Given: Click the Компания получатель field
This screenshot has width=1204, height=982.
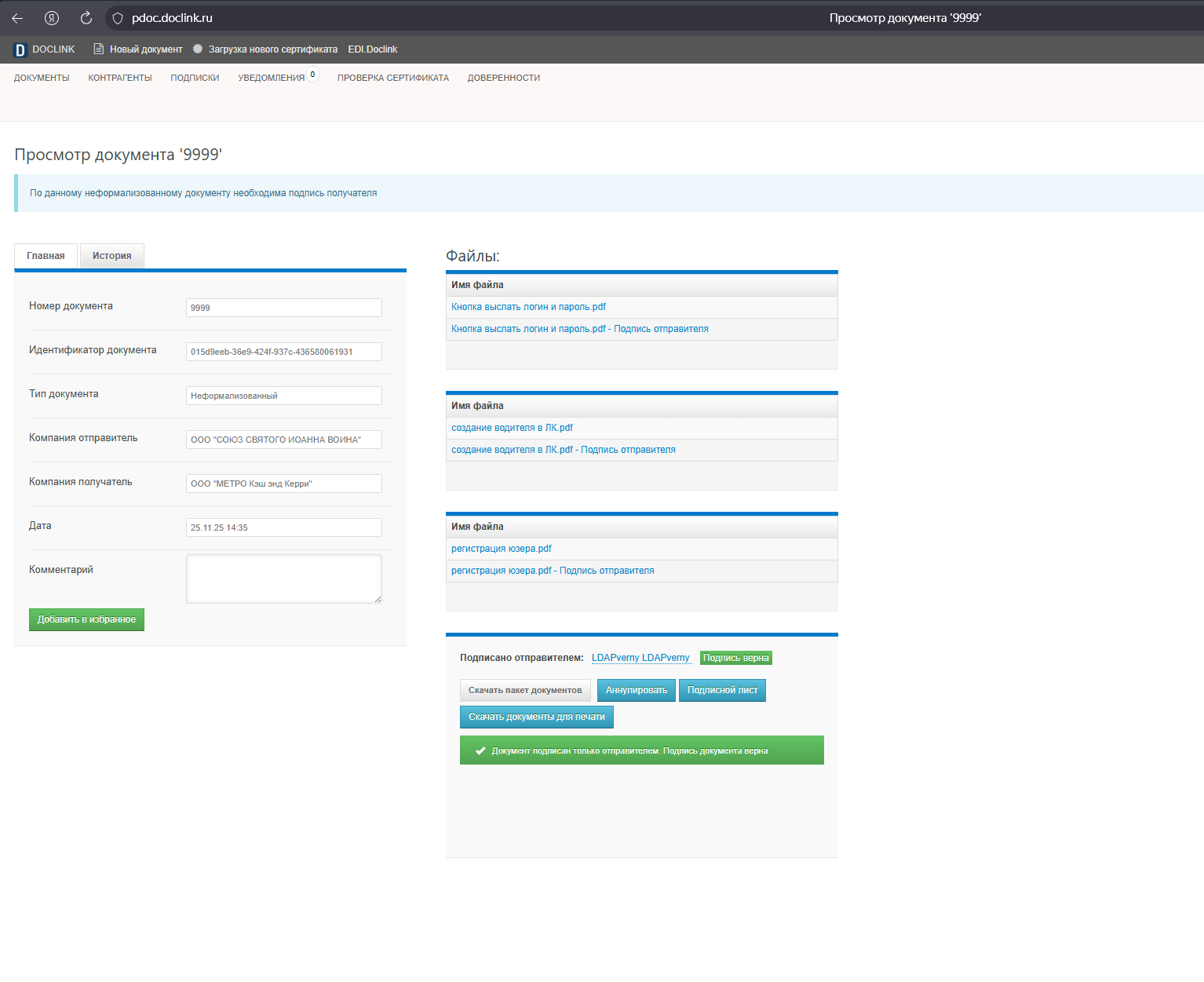Looking at the screenshot, I should click(x=284, y=484).
